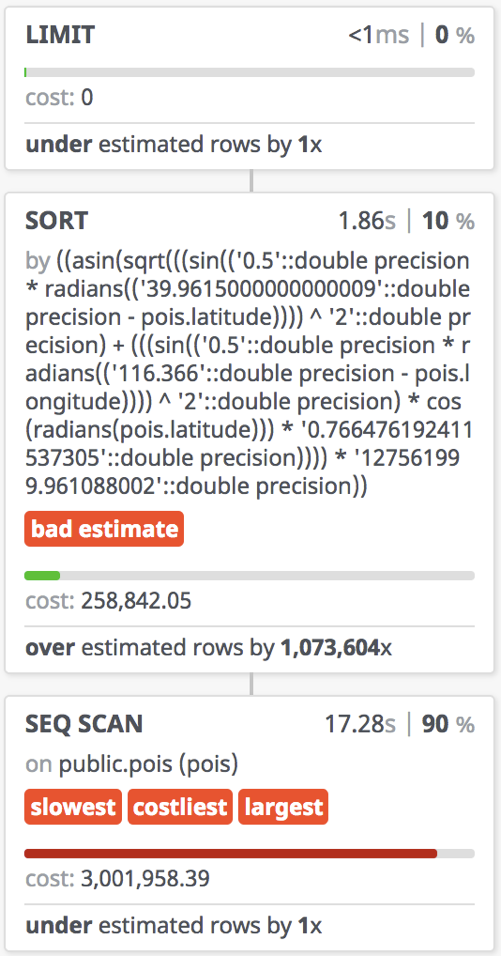Viewport: 501px width, 956px height.
Task: Click the 'slowest' tag on SEQ SCAN
Action: coord(73,807)
